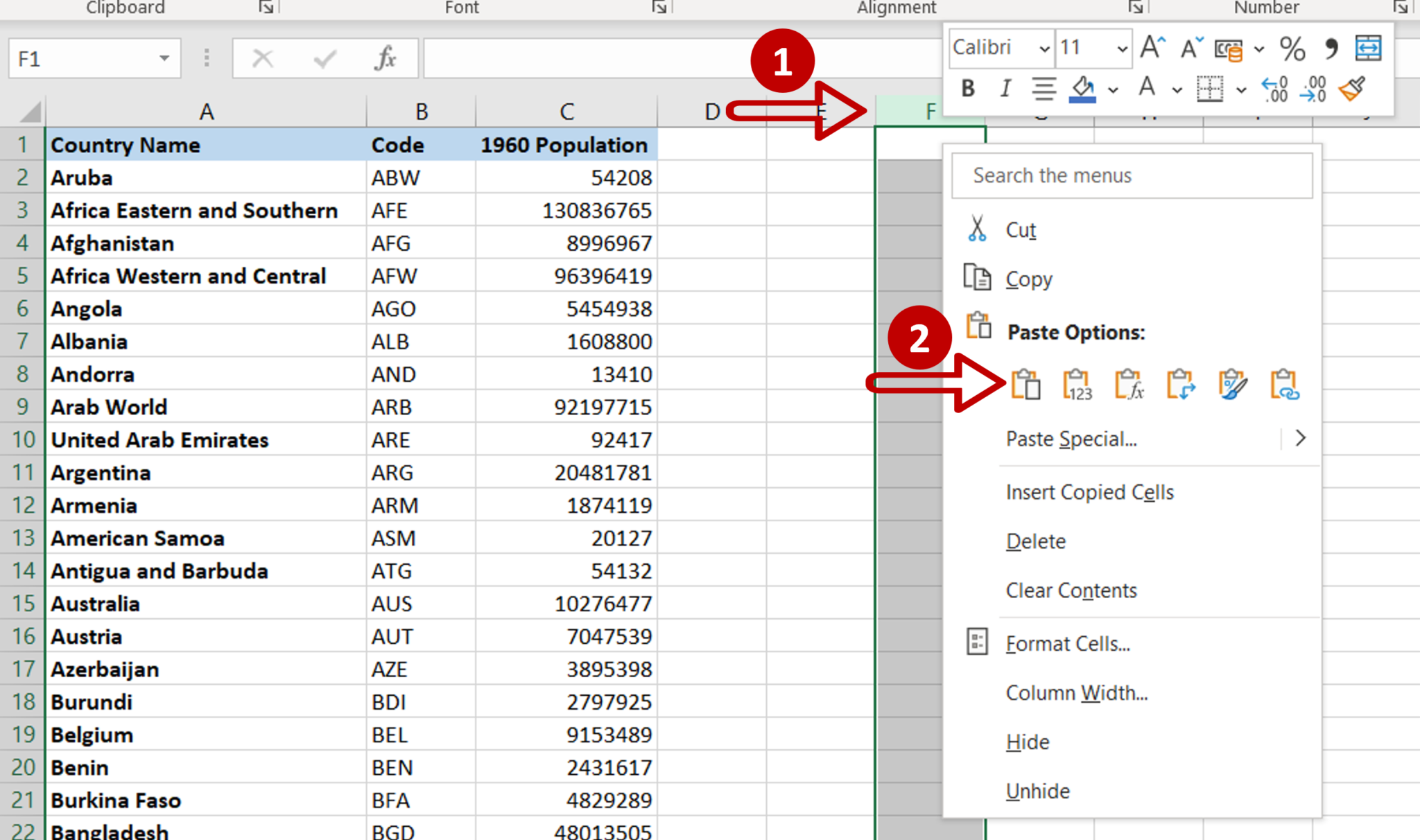Select the Paste Link clipboard icon
The image size is (1420, 840).
(x=1284, y=385)
